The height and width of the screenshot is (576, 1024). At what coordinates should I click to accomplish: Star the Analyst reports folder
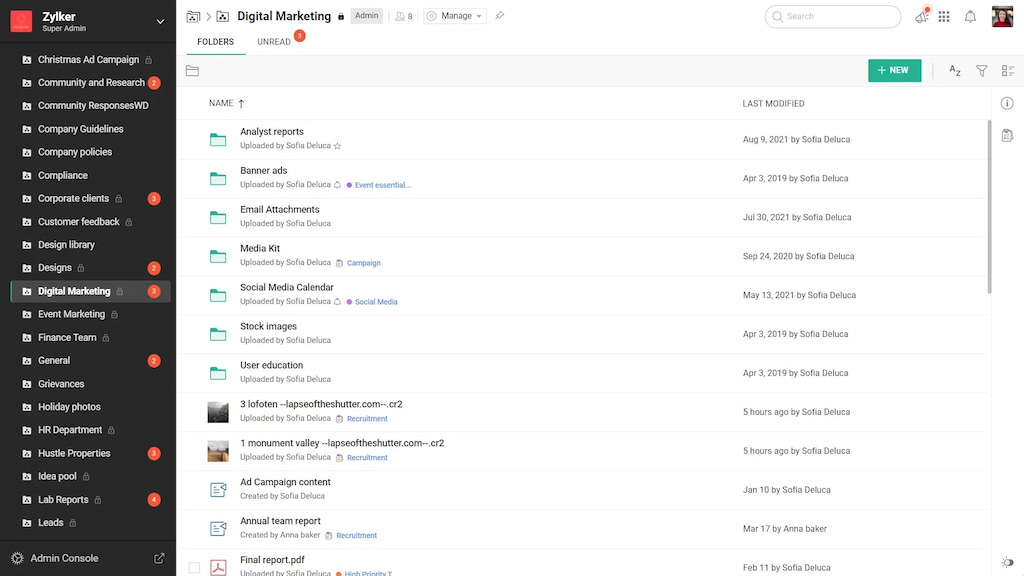(337, 146)
